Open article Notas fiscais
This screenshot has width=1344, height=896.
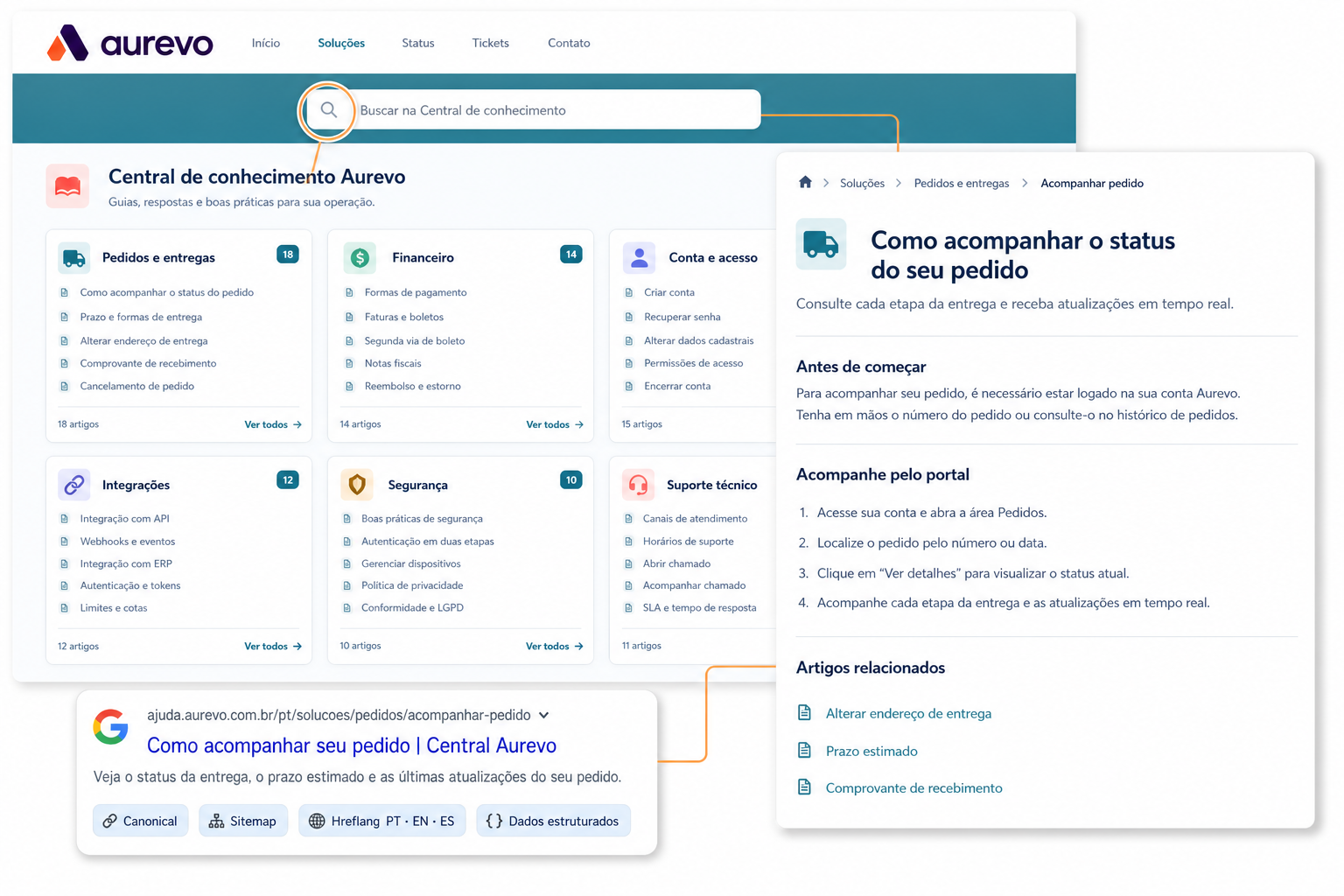pos(393,363)
